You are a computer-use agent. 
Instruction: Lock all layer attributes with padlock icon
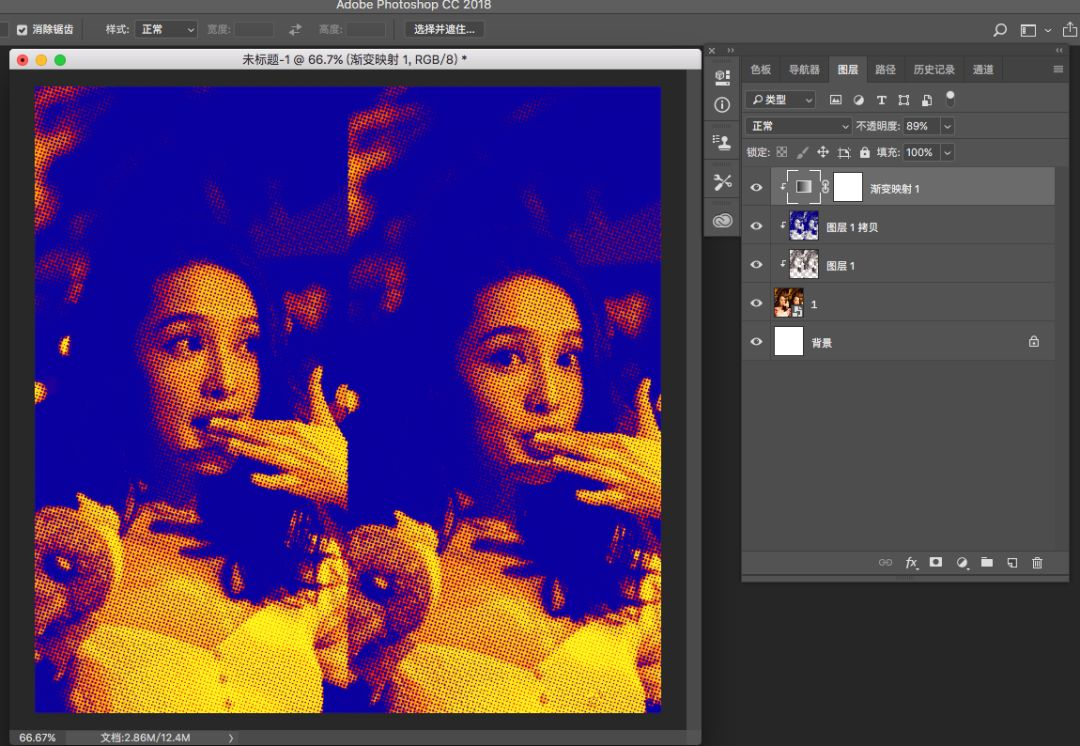(864, 153)
